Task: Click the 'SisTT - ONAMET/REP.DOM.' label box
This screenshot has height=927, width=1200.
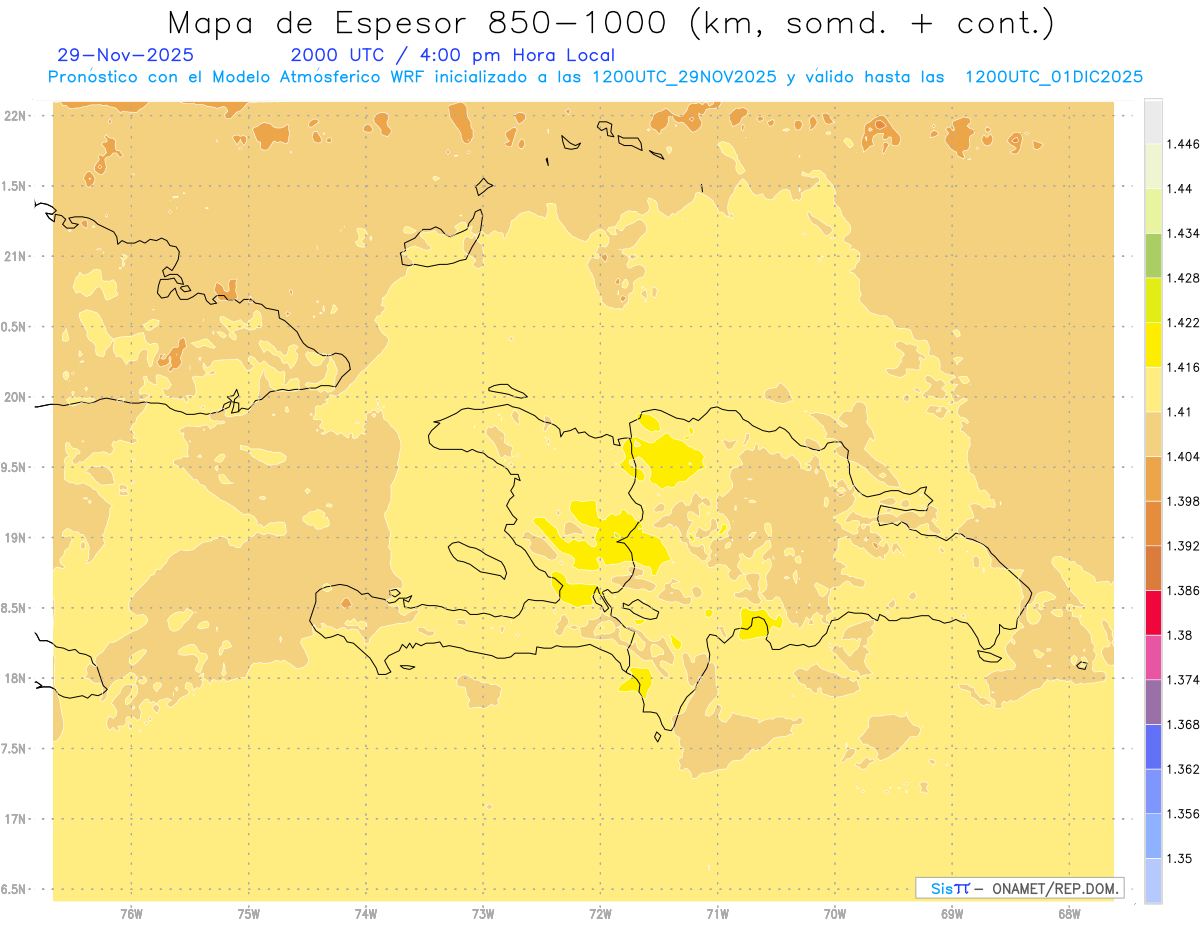Action: 1019,888
